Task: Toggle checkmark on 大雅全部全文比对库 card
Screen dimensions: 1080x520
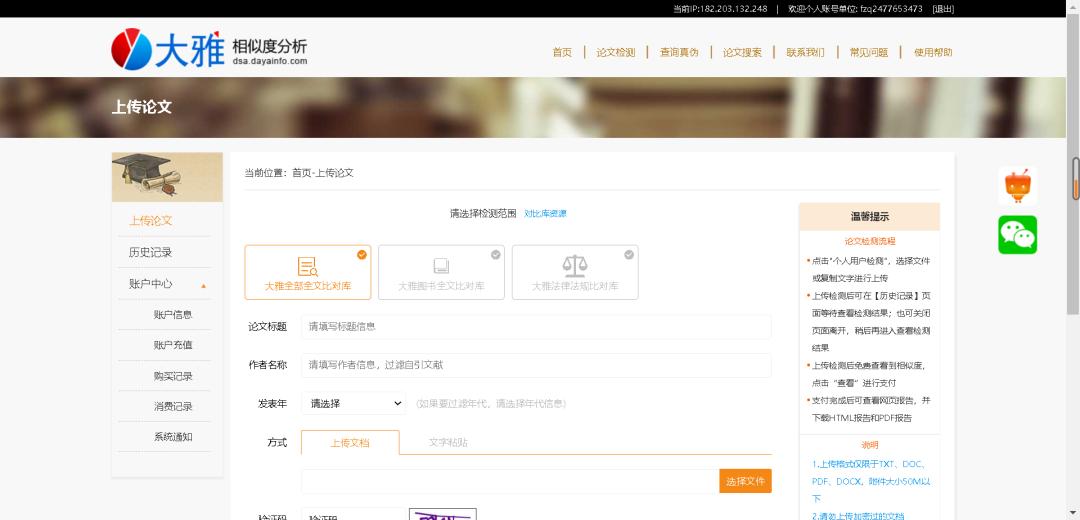Action: (x=362, y=254)
